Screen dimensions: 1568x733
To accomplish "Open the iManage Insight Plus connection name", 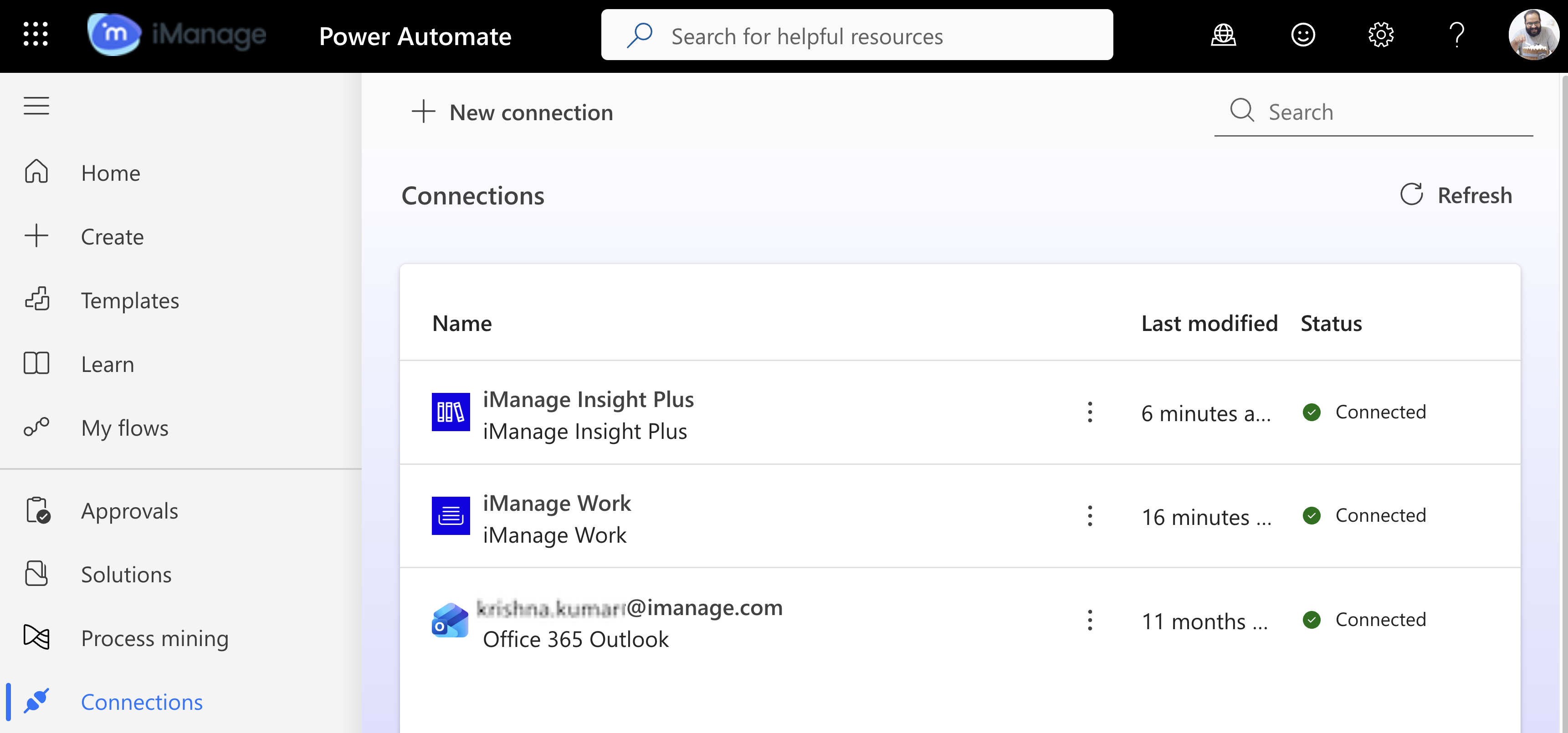I will (x=588, y=399).
